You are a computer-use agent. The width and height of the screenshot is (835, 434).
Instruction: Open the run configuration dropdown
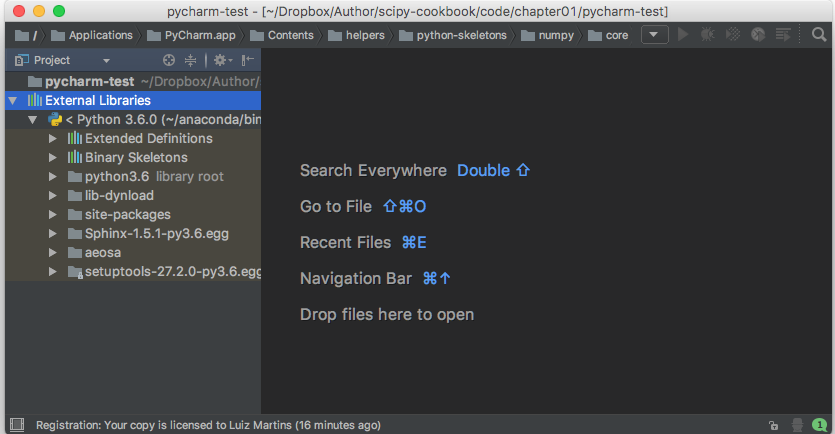(654, 35)
